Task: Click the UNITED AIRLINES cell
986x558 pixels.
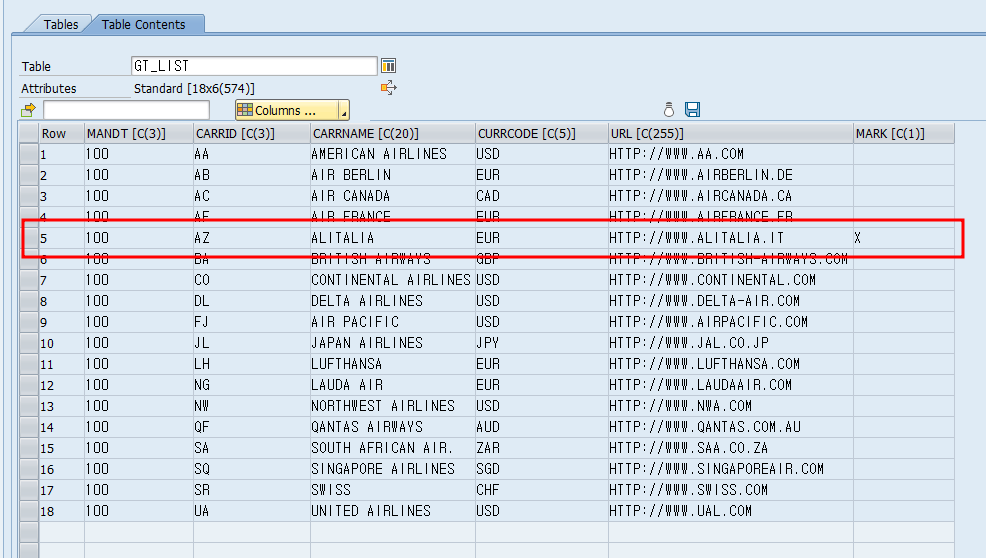Action: (393, 511)
